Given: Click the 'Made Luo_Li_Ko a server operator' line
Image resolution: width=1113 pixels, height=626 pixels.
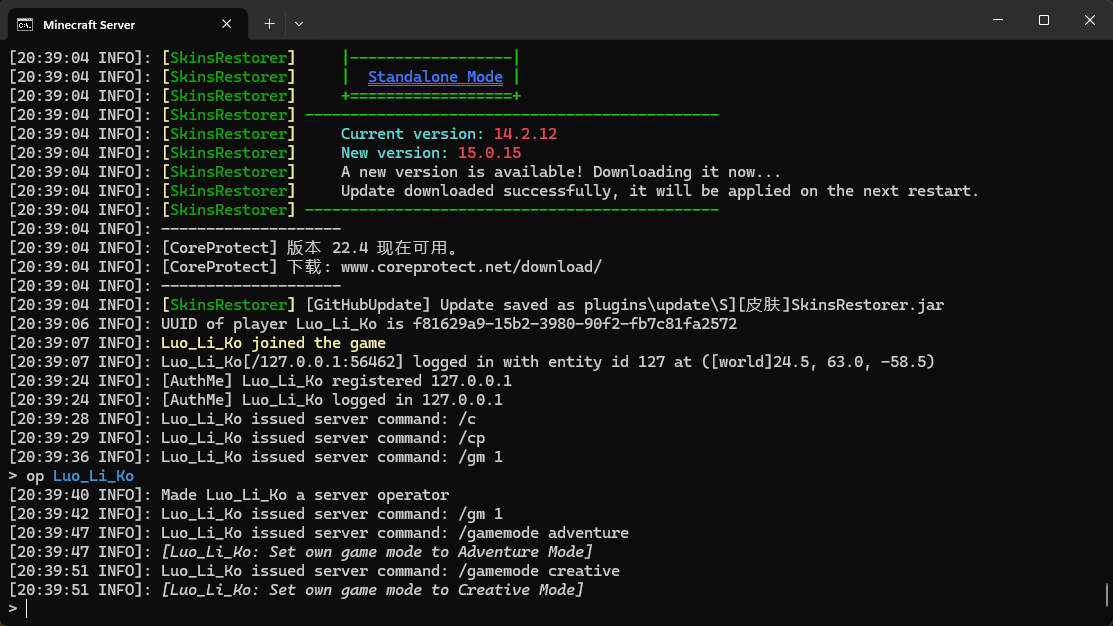Looking at the screenshot, I should pyautogui.click(x=305, y=495).
